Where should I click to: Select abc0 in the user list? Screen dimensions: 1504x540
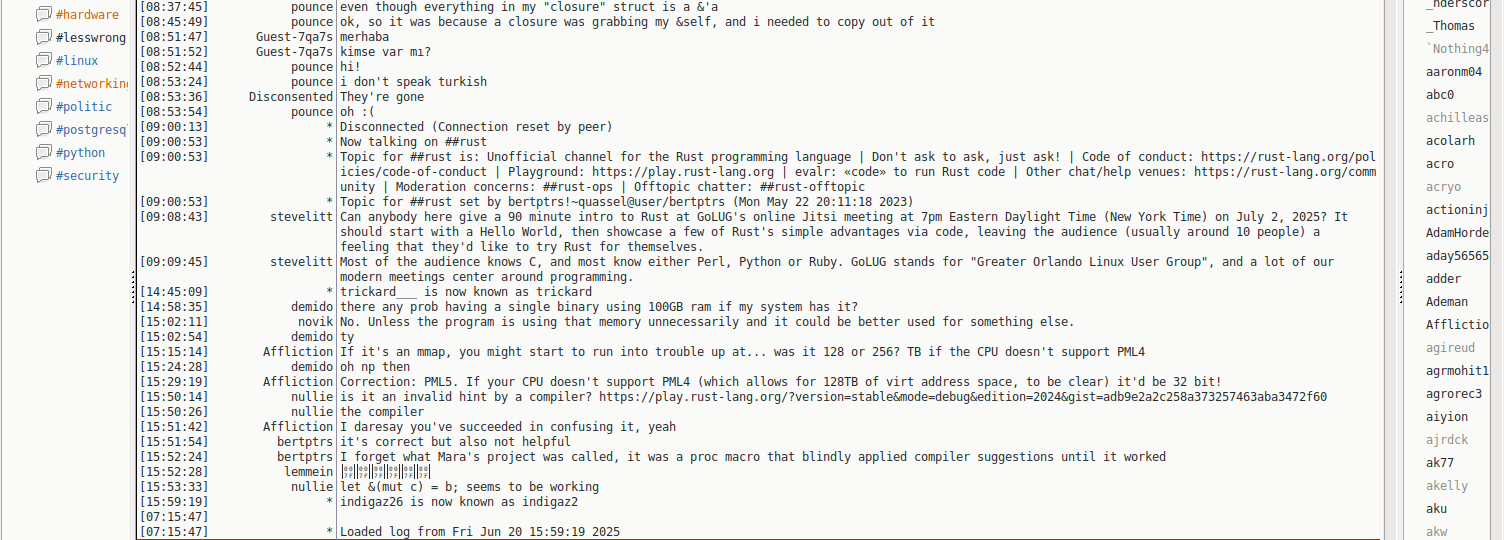pyautogui.click(x=1440, y=95)
